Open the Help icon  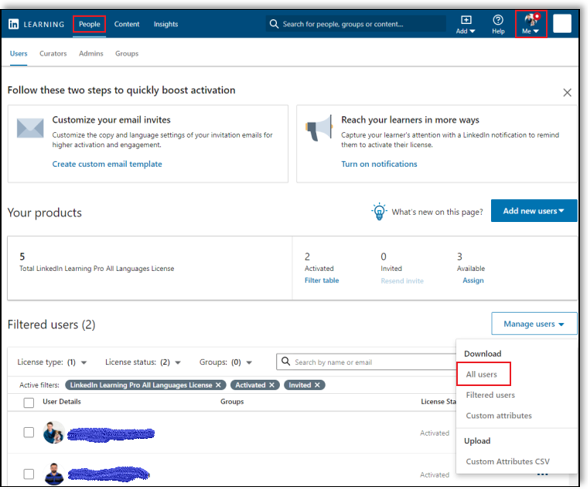coord(498,25)
